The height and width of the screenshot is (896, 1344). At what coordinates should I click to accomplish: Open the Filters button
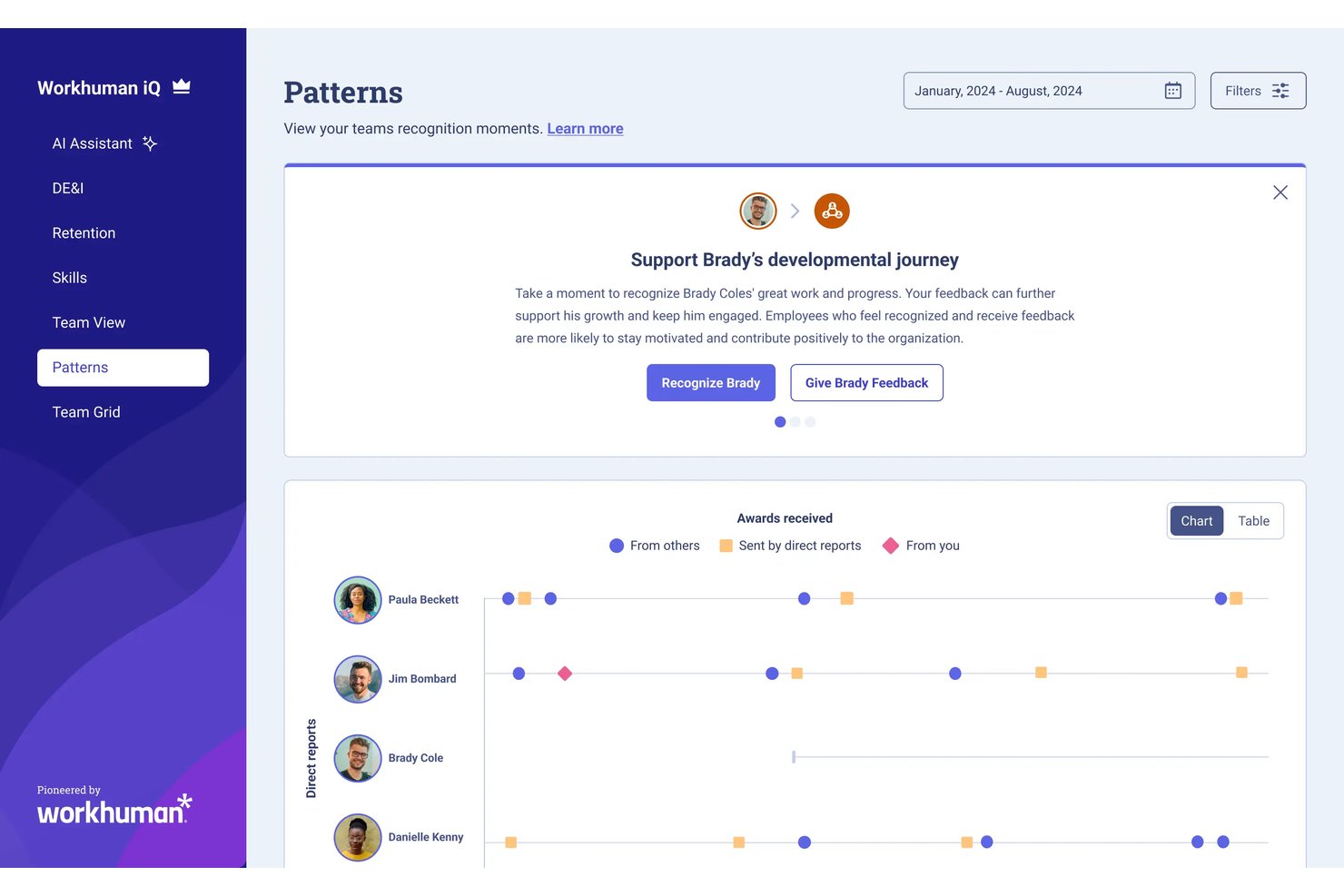click(1258, 91)
